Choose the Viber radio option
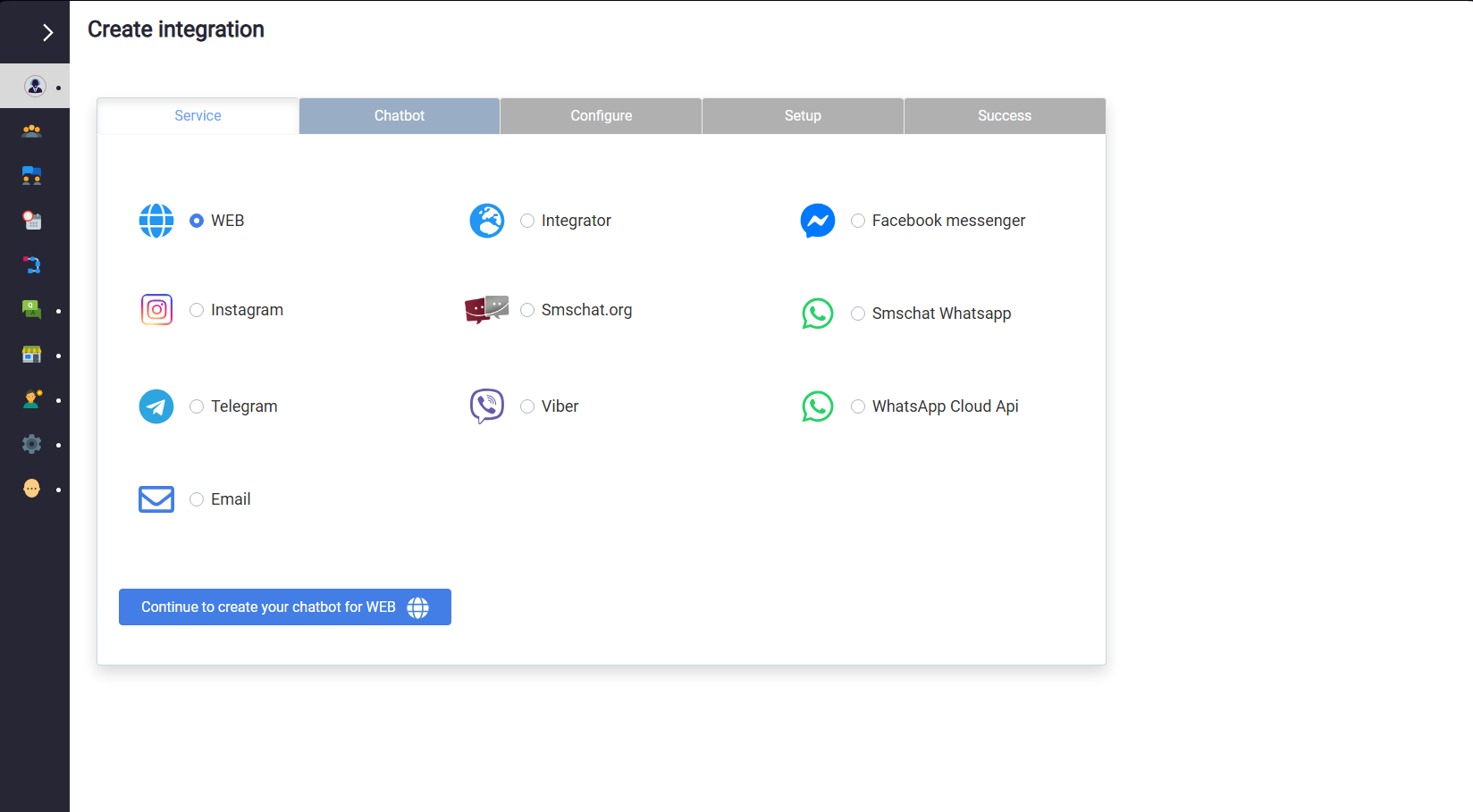 pyautogui.click(x=527, y=406)
